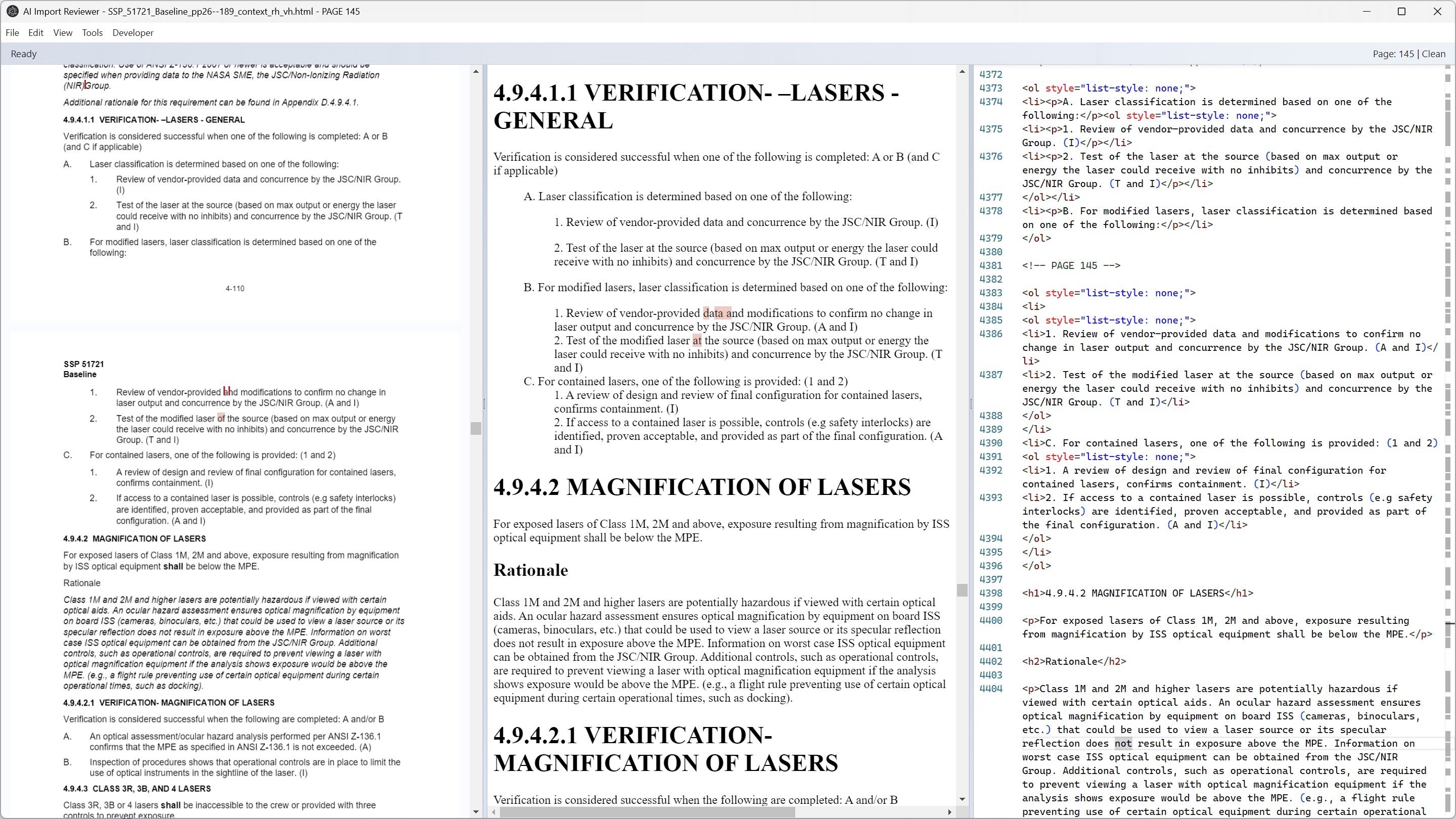Maximize the AI Import Reviewer window
1456x819 pixels.
[1402, 11]
